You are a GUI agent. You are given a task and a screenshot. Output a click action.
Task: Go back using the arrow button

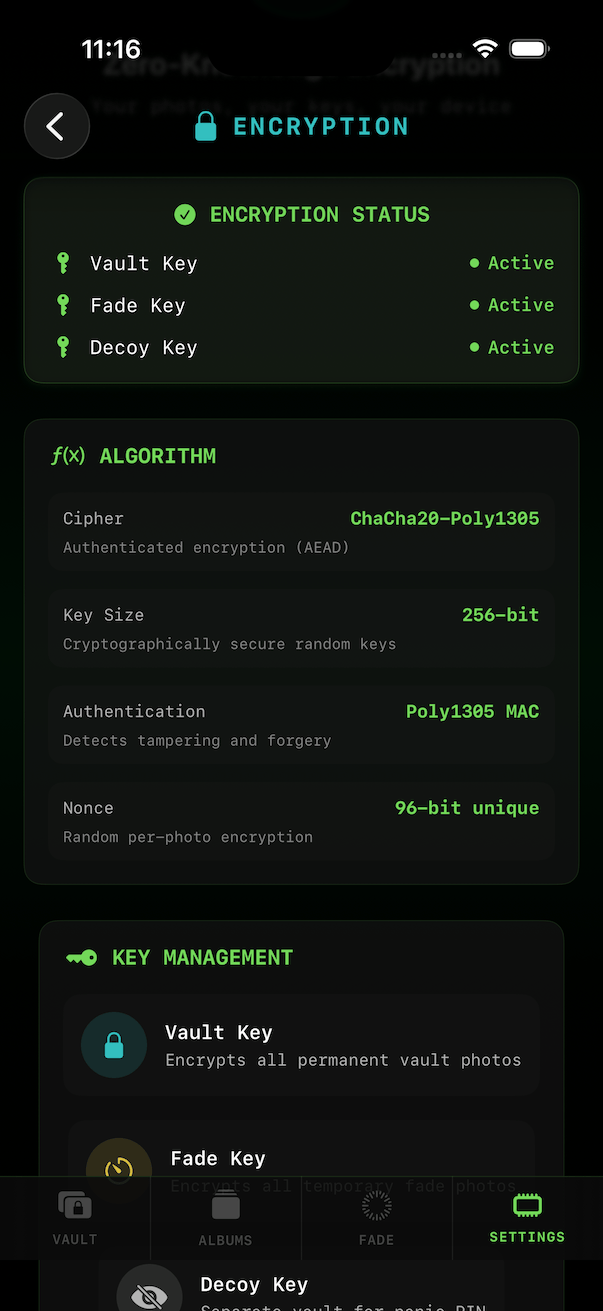[56, 126]
